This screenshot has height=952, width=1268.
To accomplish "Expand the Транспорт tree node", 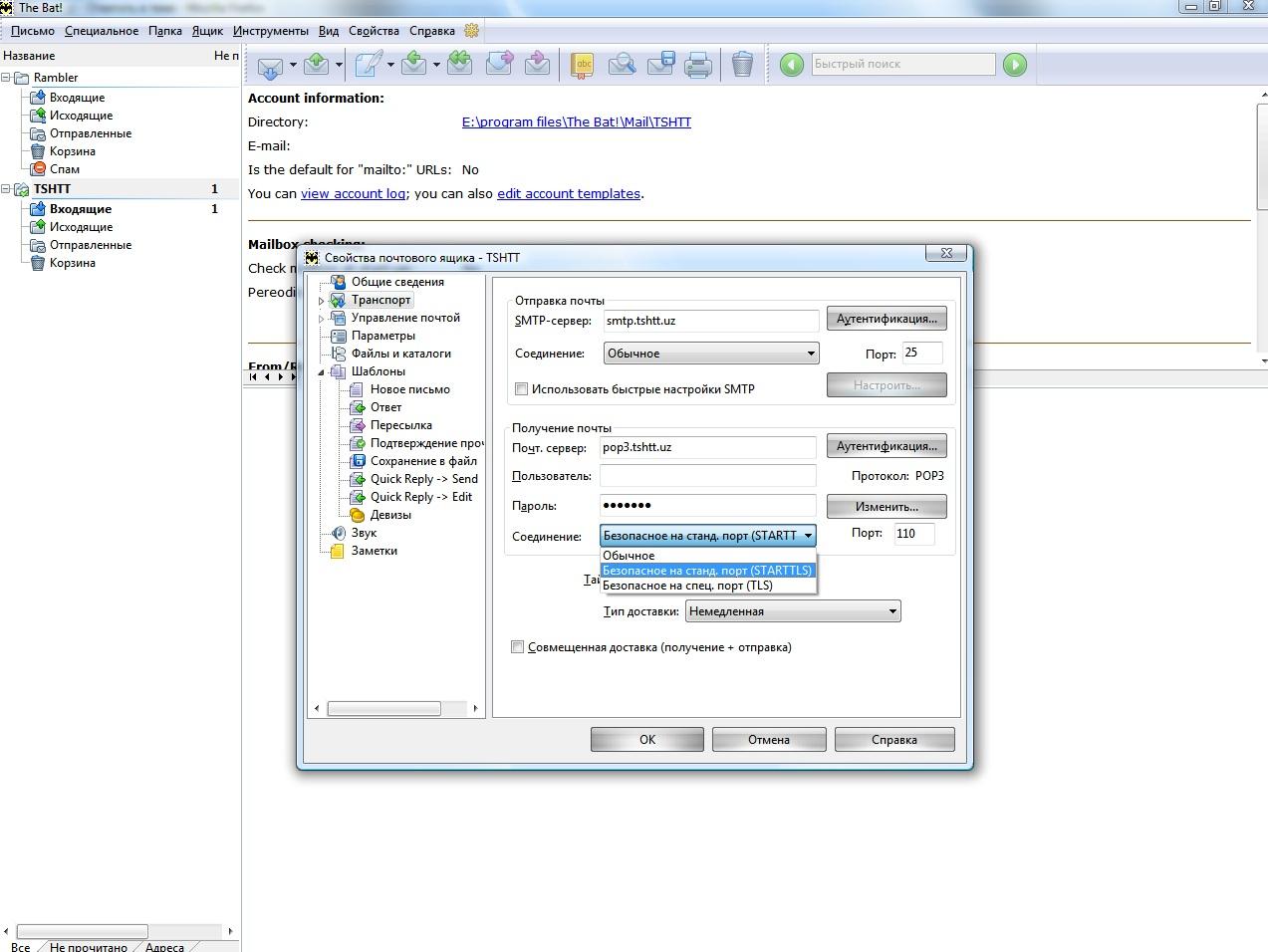I will (322, 301).
